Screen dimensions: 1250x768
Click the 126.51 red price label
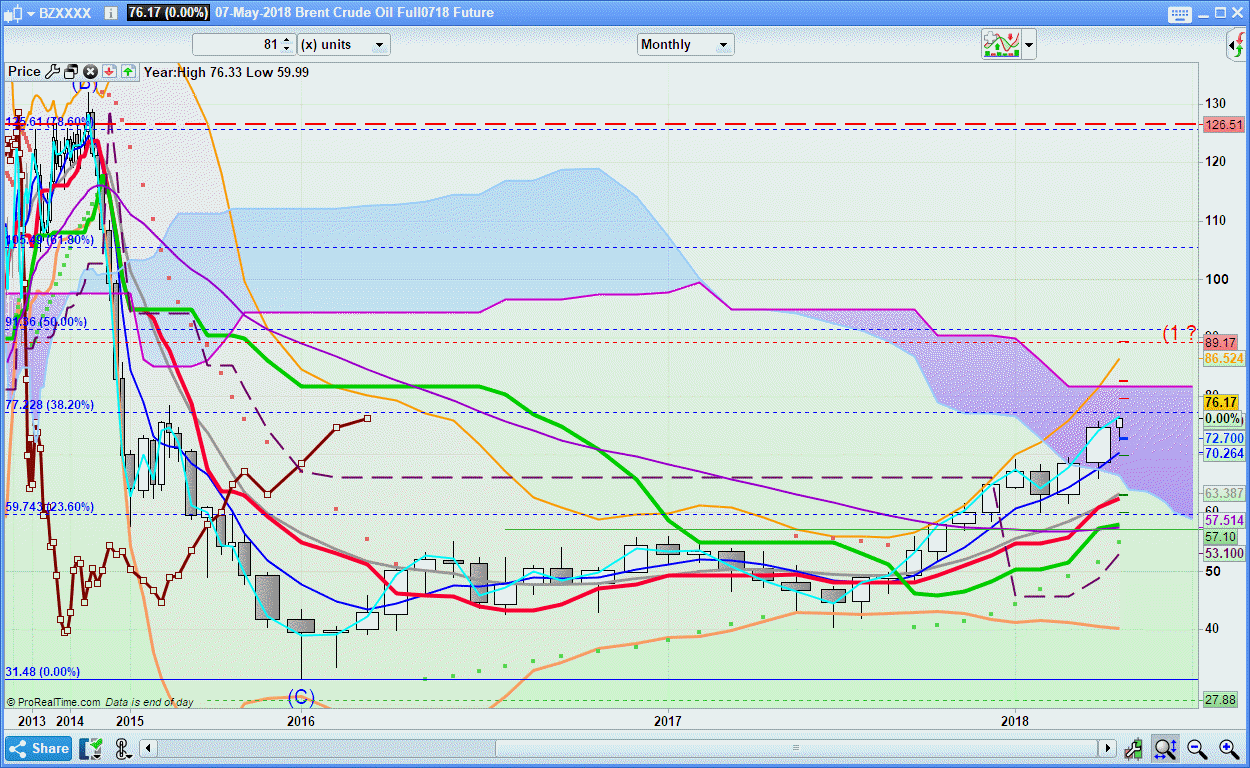pyautogui.click(x=1224, y=125)
